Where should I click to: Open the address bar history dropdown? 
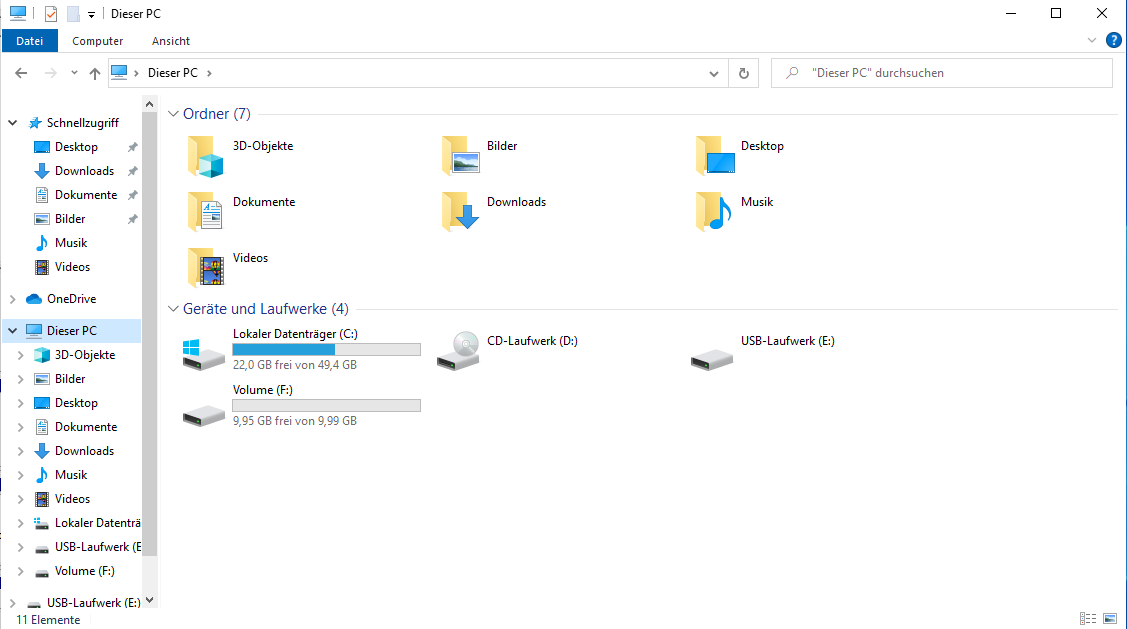(x=713, y=73)
